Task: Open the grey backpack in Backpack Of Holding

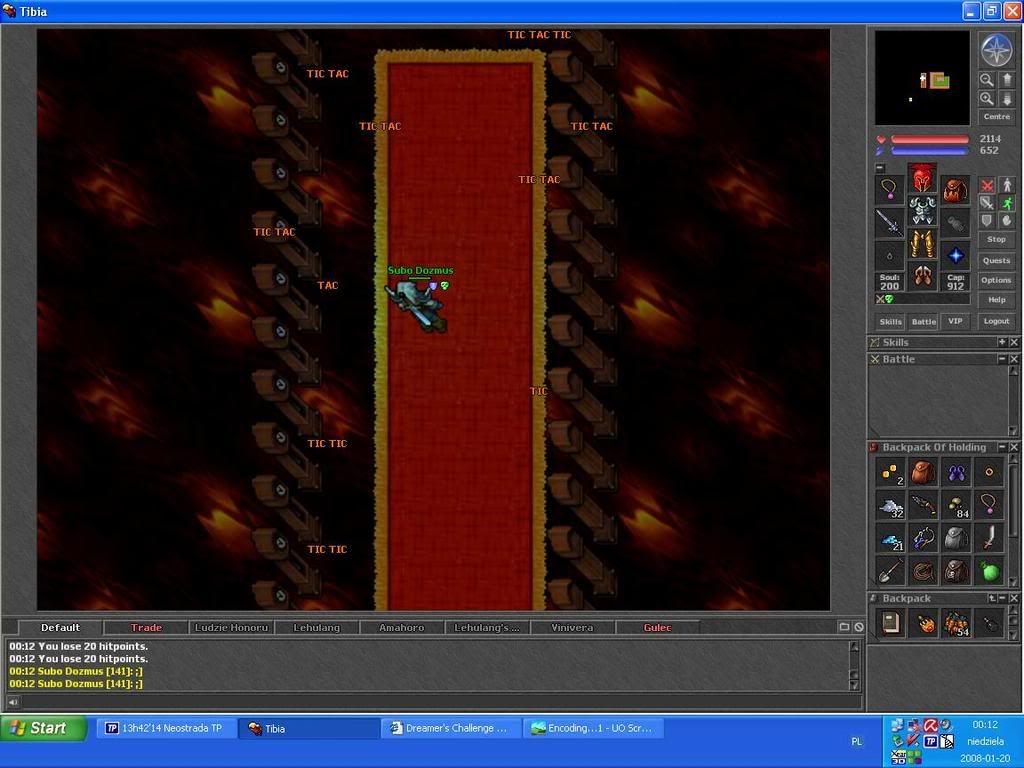Action: pos(957,538)
